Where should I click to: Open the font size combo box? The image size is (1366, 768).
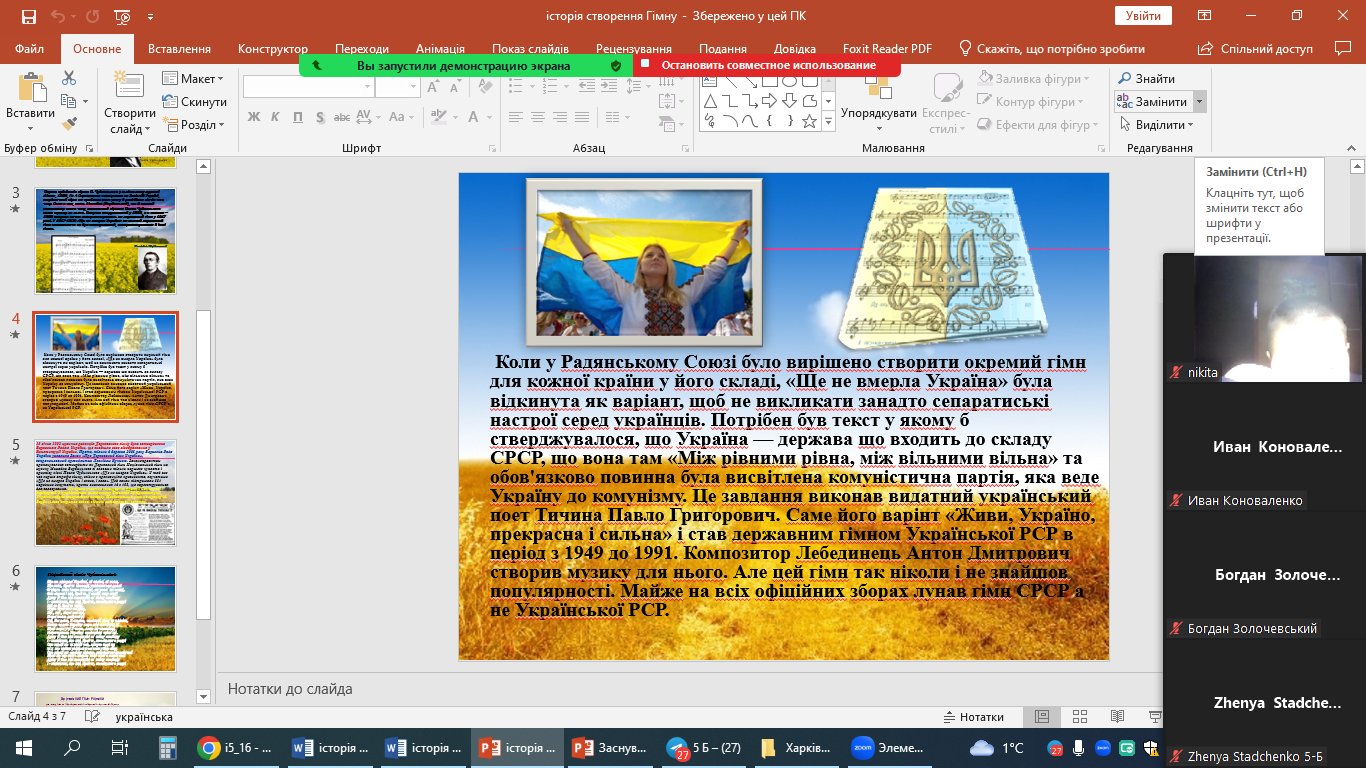coord(398,86)
